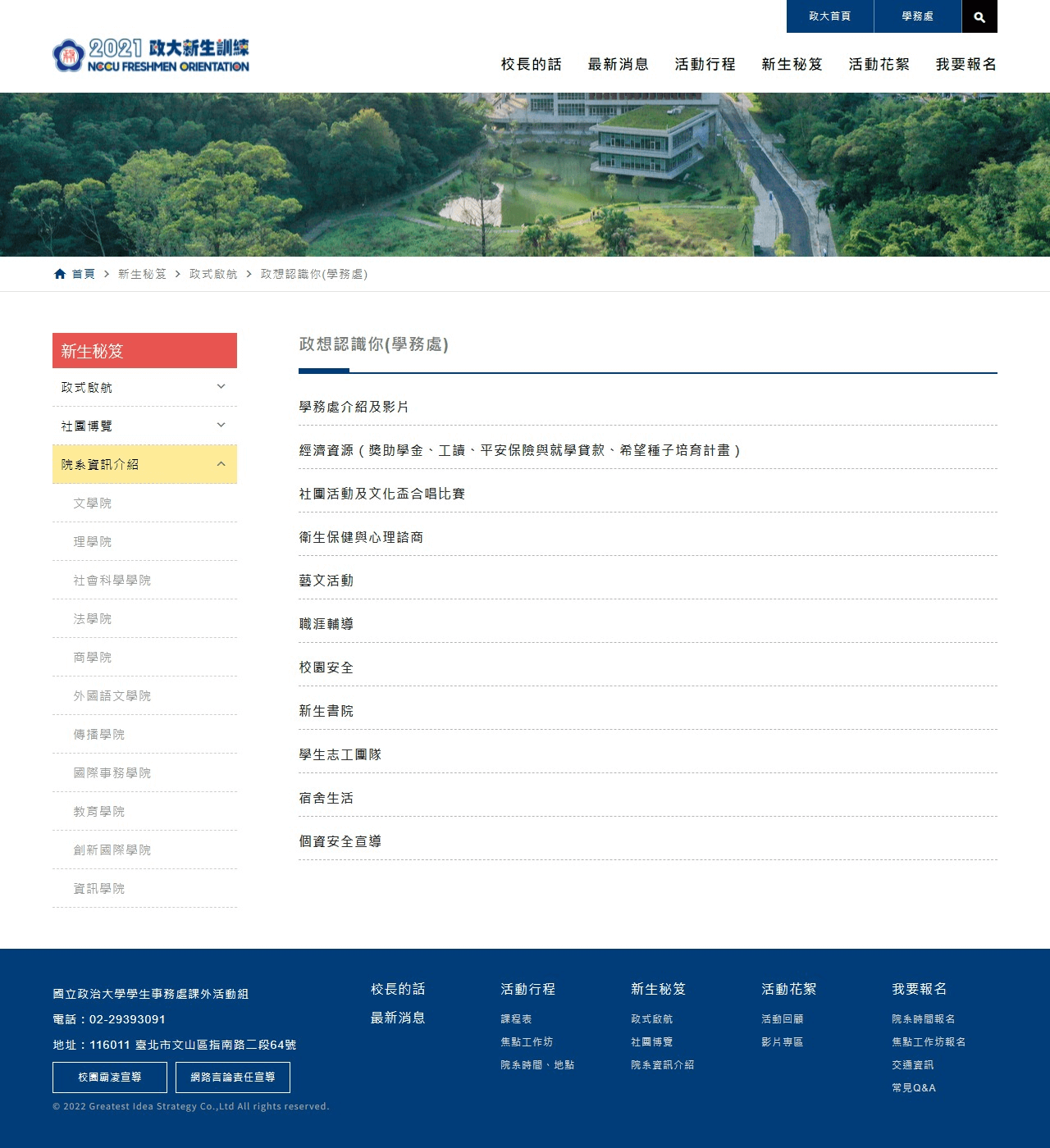Screen dimensions: 1050x1148
Task: Open 衛生保健與心理諮商 list item
Action: click(648, 537)
